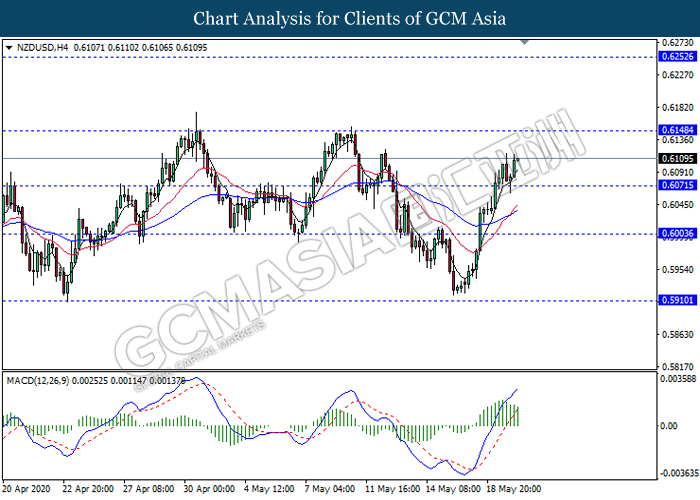This screenshot has height=500, width=700.
Task: Click the MACD scale value -0.003635
Action: [678, 473]
